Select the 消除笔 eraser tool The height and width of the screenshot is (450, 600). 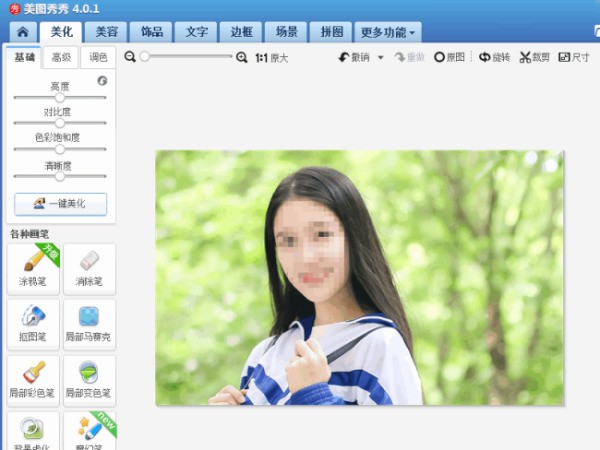coord(89,268)
